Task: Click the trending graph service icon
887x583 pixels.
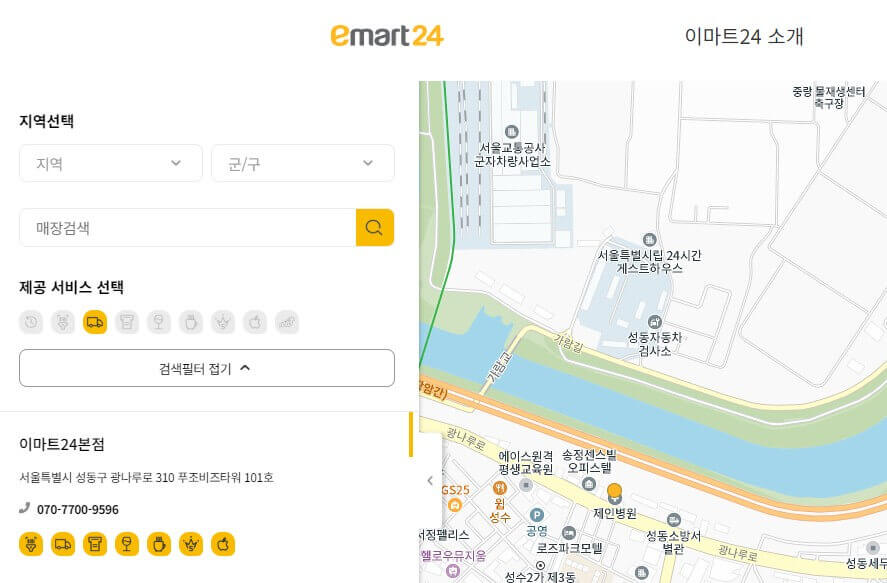Action: point(288,322)
